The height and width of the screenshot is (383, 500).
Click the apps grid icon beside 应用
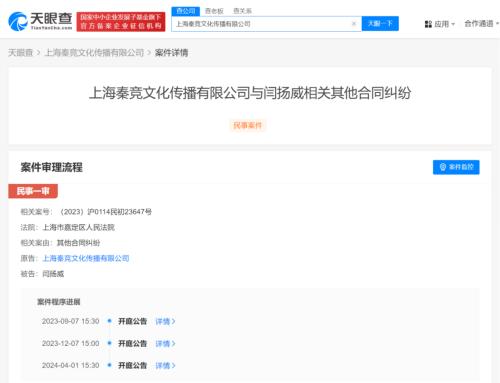coord(428,24)
